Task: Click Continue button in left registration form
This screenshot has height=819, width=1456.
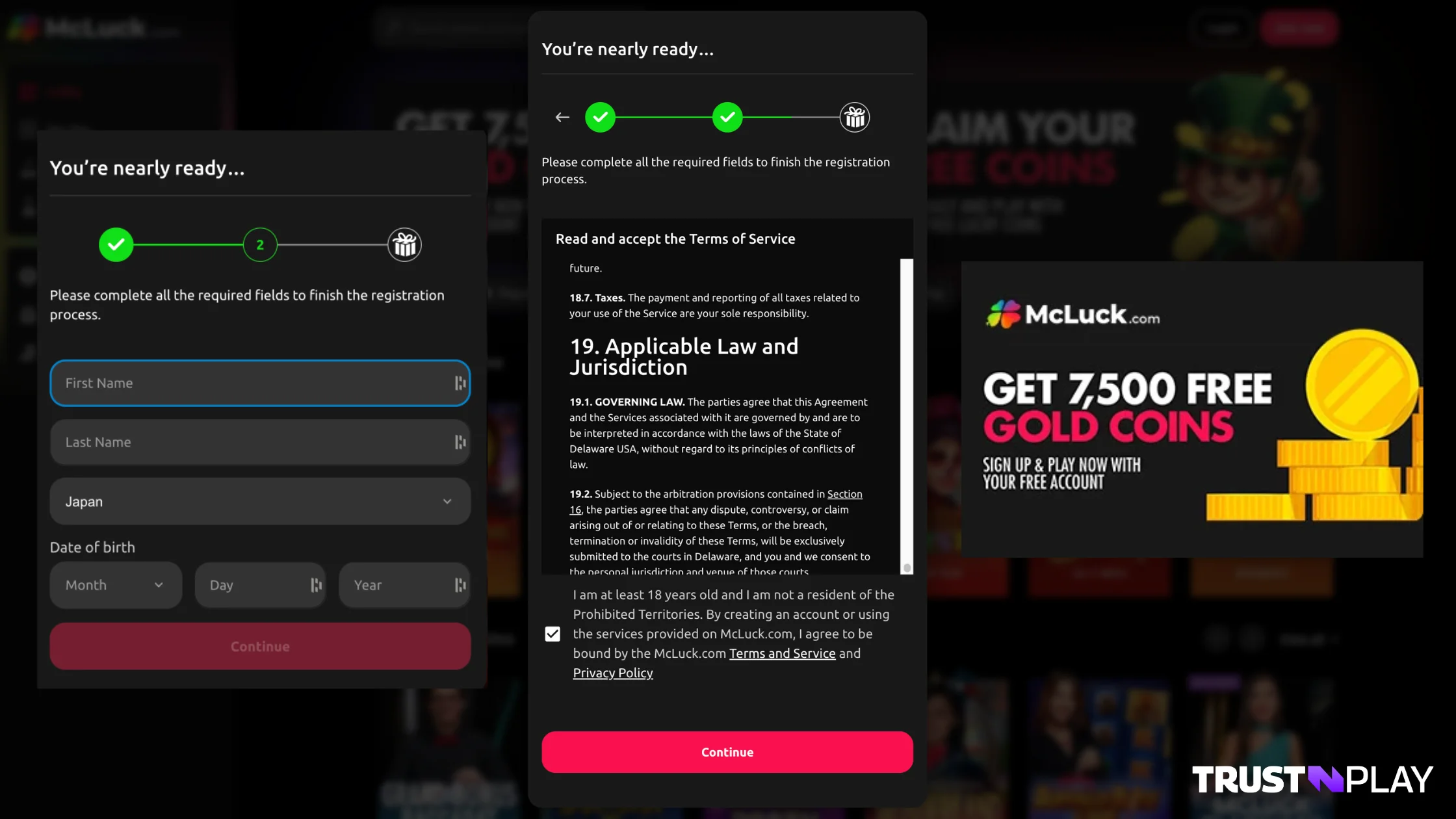Action: (259, 645)
